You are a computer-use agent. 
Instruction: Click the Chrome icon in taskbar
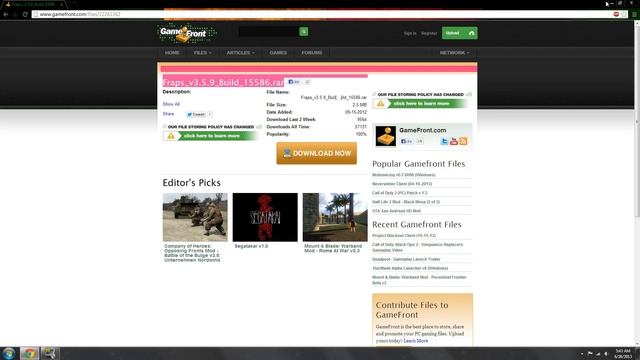coord(29,353)
